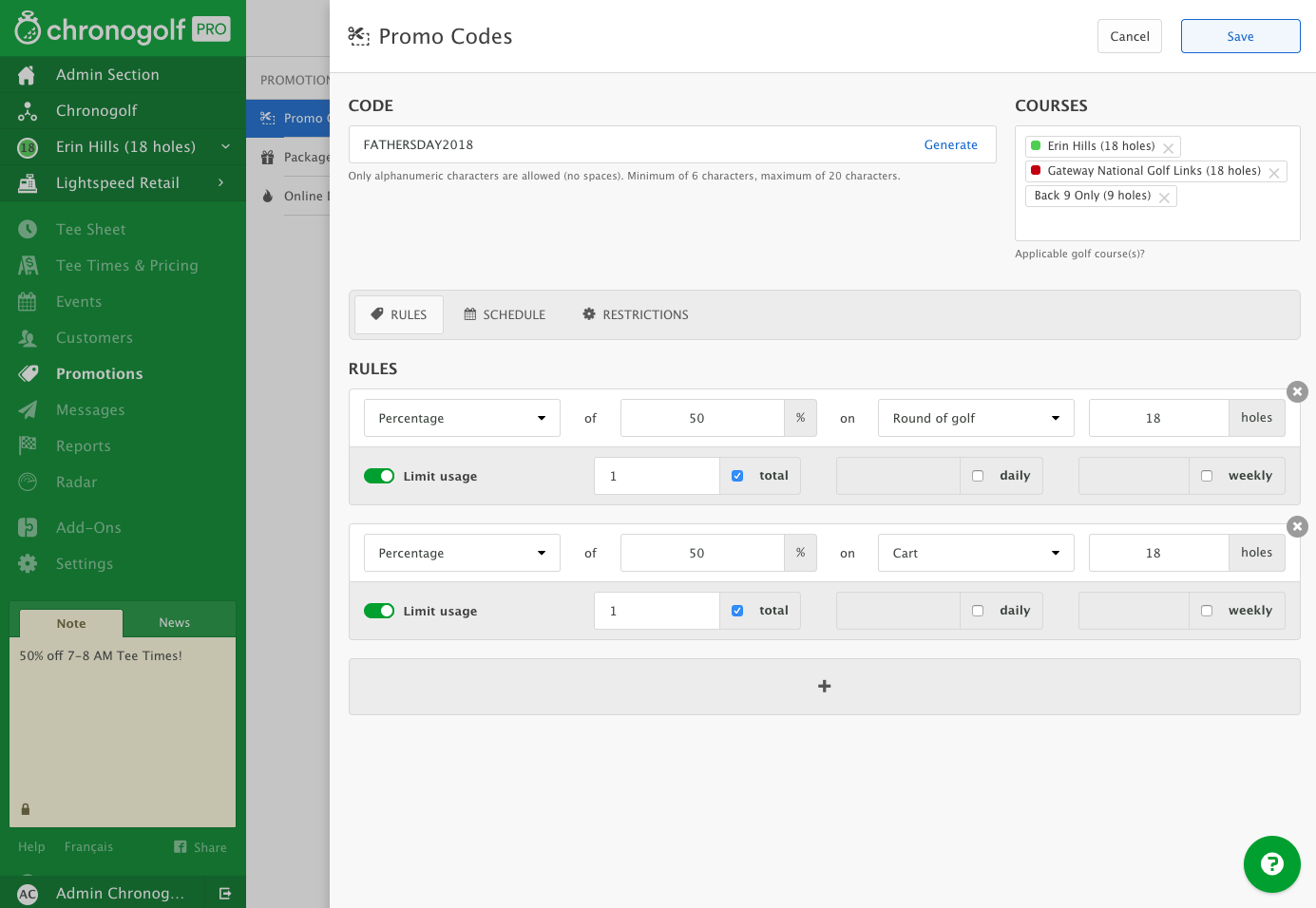Remove the first Round of golf rule
This screenshot has width=1316, height=908.
click(x=1297, y=391)
